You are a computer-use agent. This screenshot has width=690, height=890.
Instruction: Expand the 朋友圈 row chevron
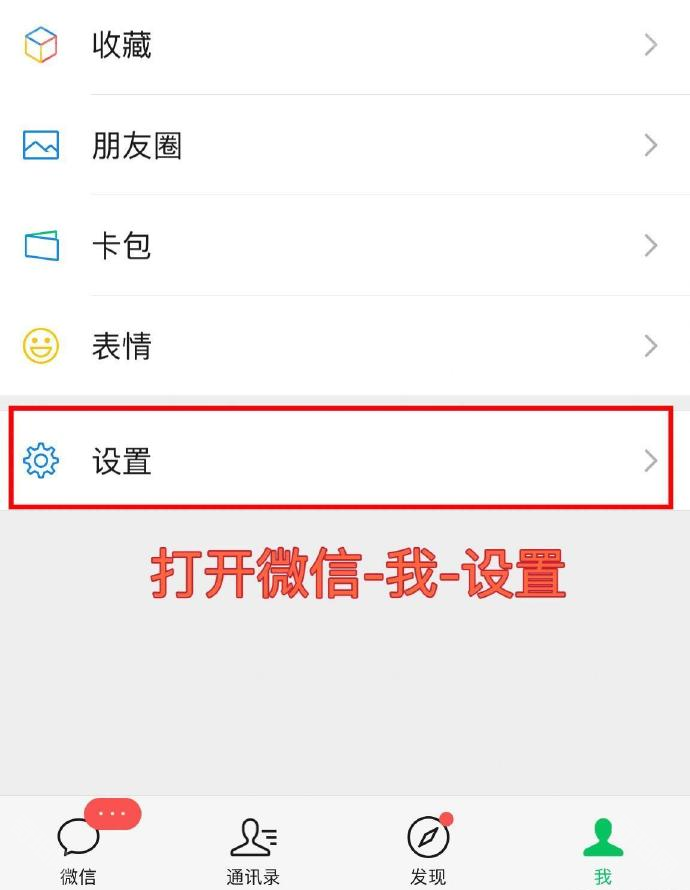coord(651,145)
